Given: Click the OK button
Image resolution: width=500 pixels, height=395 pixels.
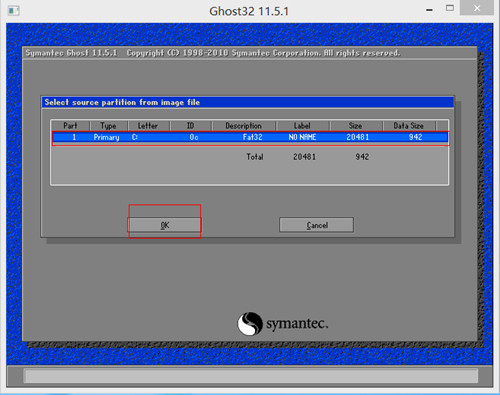Looking at the screenshot, I should click(x=165, y=225).
